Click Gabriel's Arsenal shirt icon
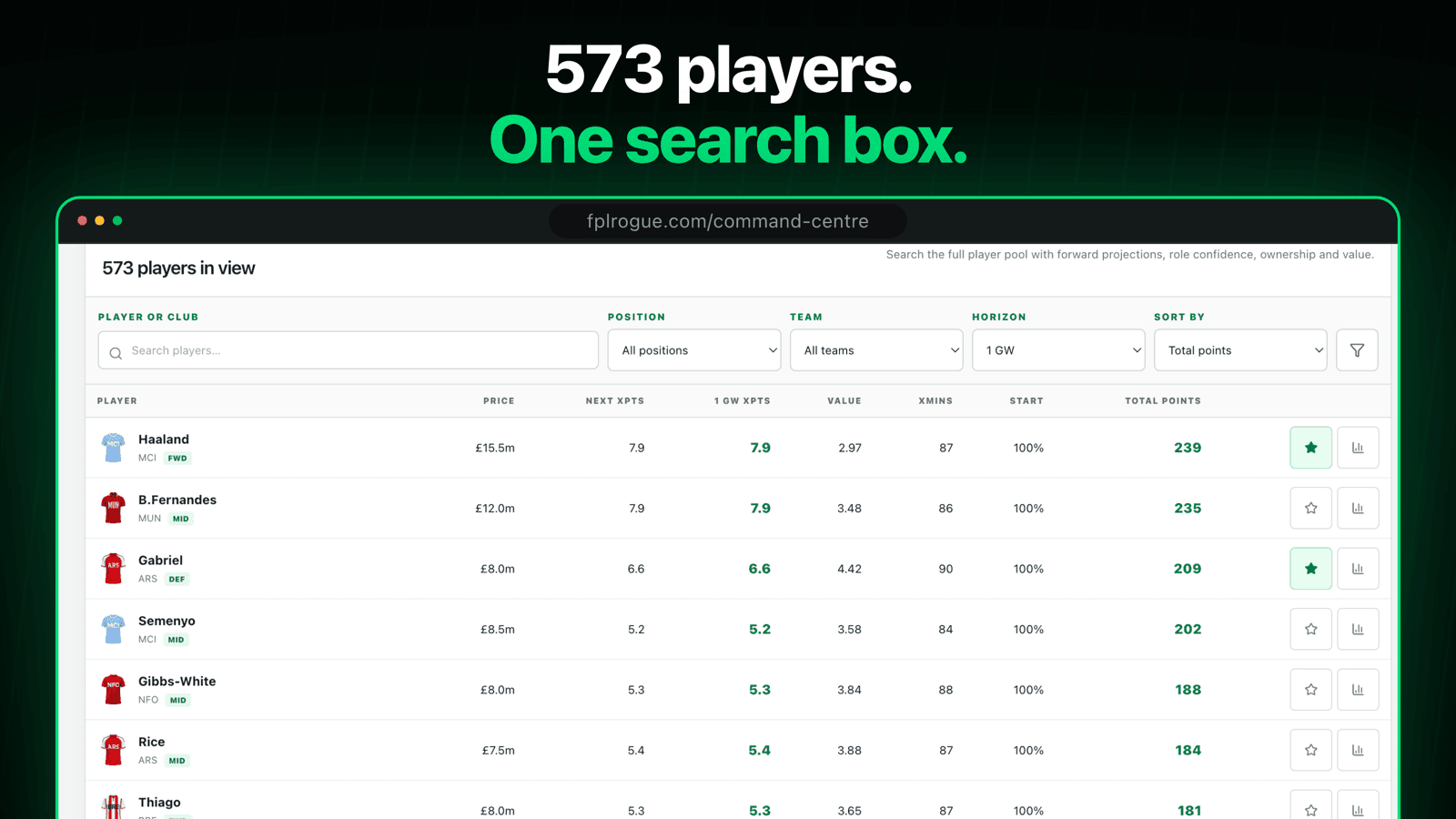The image size is (1456, 819). (113, 569)
